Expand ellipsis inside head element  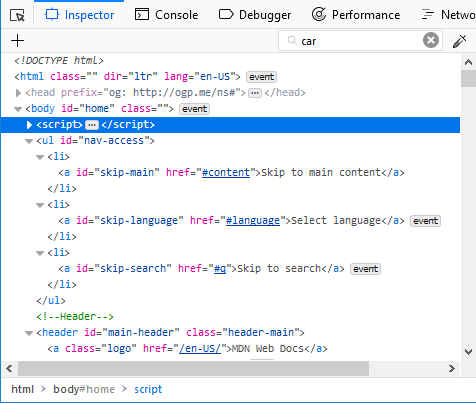tap(255, 93)
